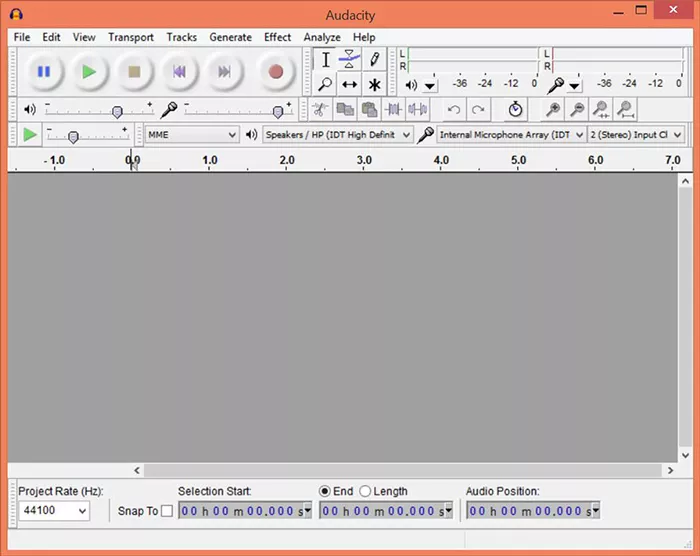Click the Silence Audio icon
The image size is (700, 556).
pyautogui.click(x=418, y=109)
